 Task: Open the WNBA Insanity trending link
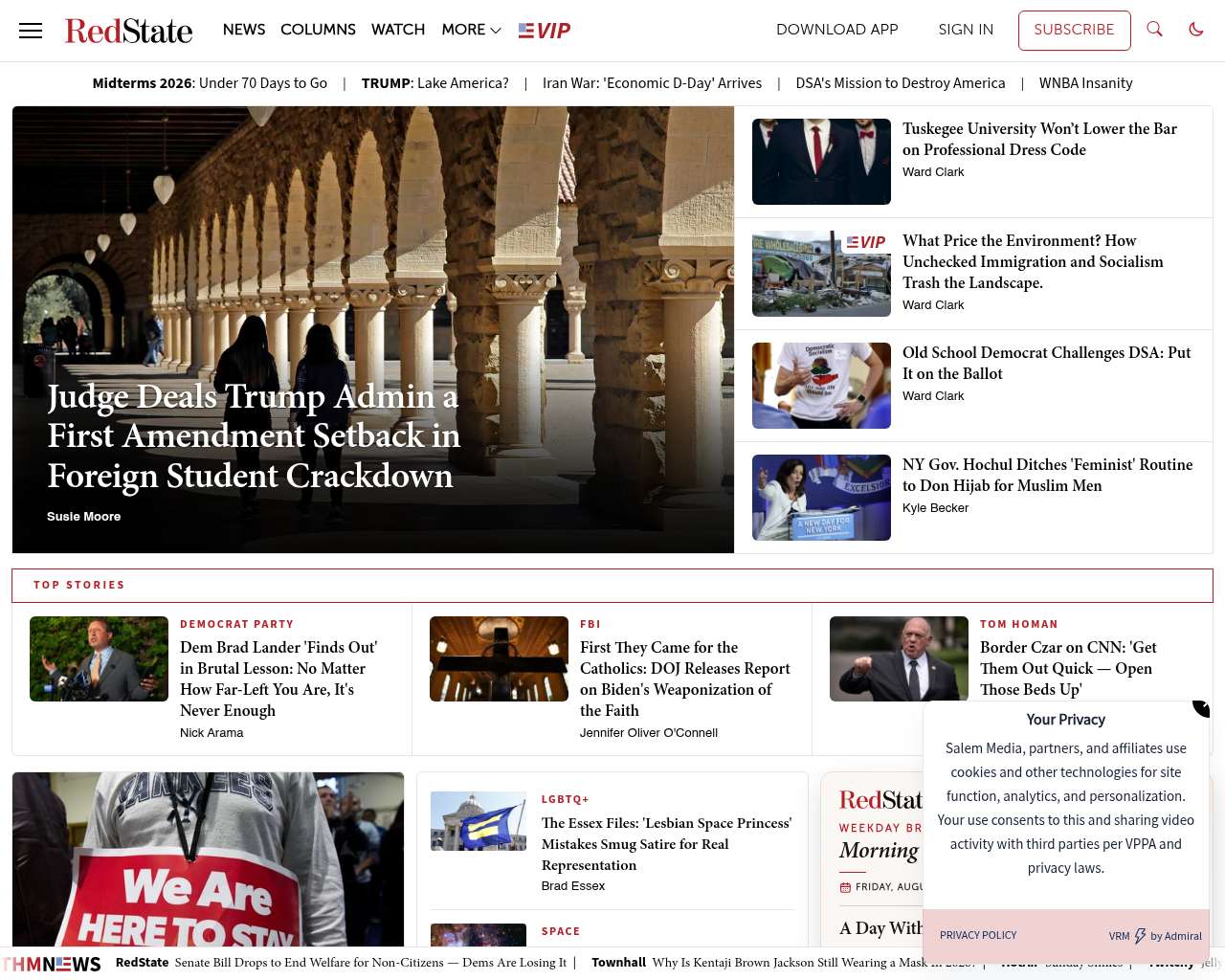pyautogui.click(x=1086, y=83)
